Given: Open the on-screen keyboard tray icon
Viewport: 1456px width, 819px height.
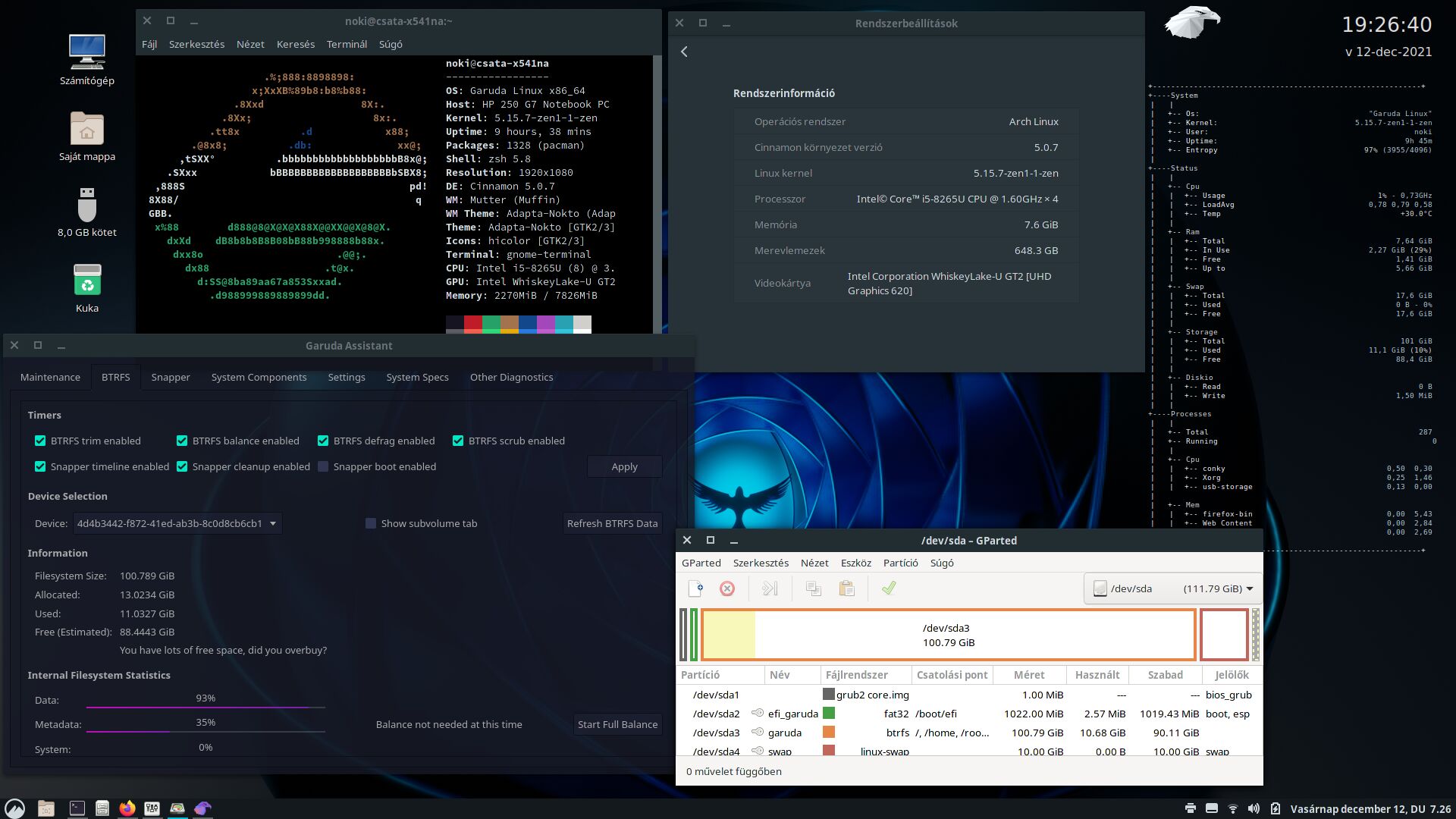Looking at the screenshot, I should click(1212, 808).
